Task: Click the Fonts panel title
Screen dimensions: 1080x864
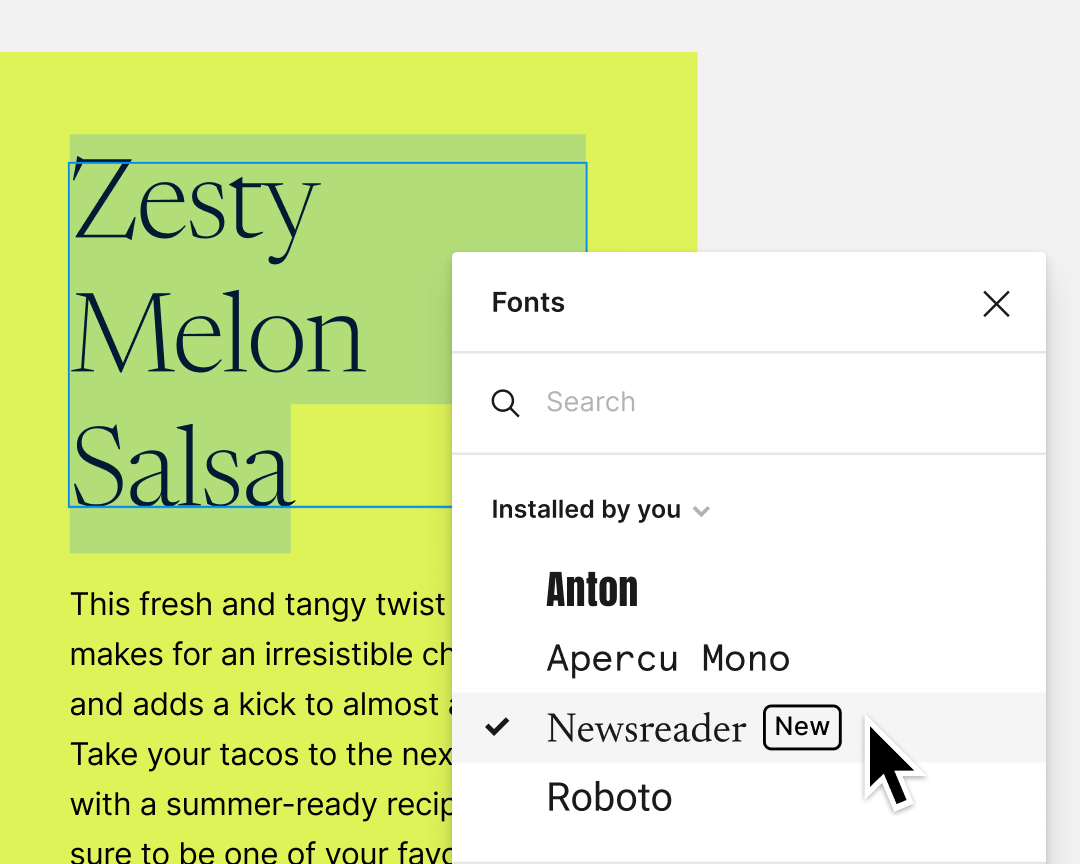Action: point(528,302)
